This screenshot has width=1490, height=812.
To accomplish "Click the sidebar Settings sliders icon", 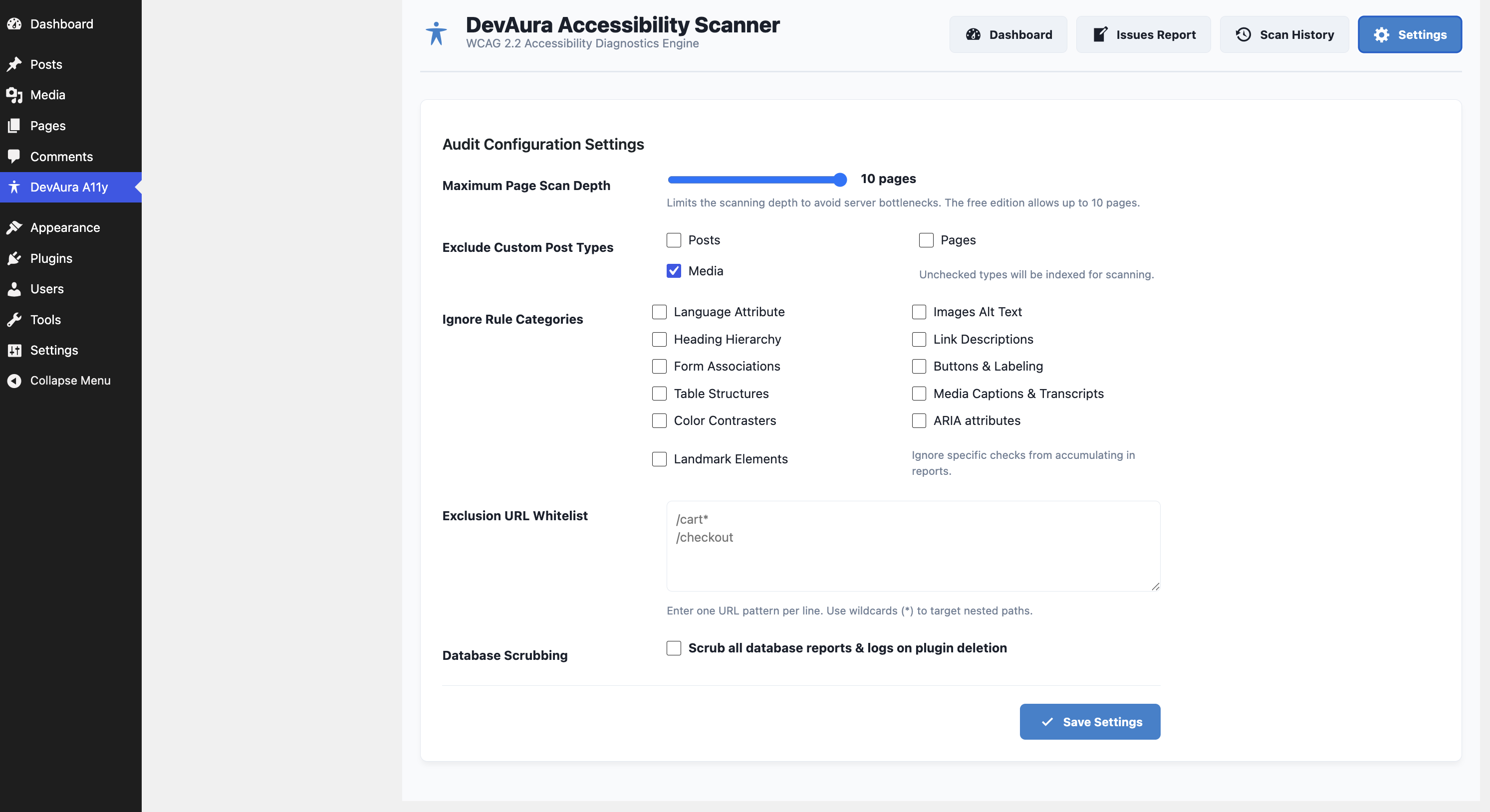I will 14,350.
